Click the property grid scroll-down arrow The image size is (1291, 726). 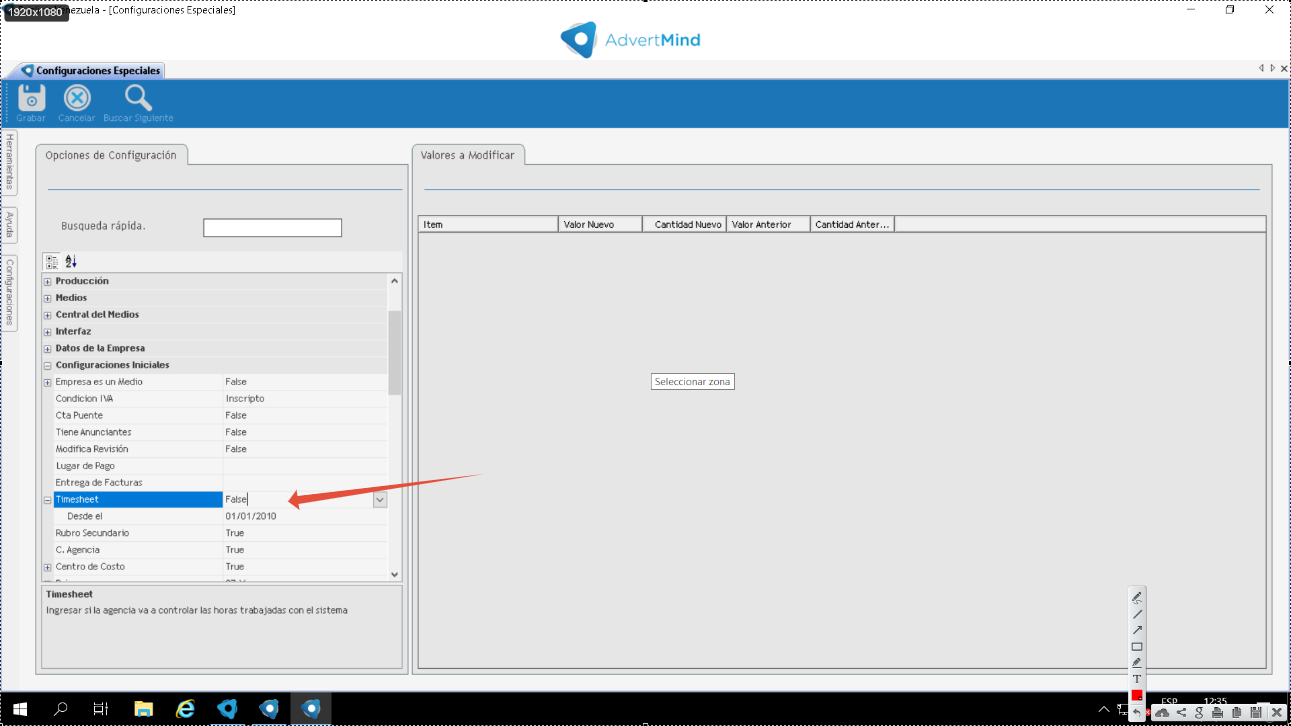tap(394, 574)
